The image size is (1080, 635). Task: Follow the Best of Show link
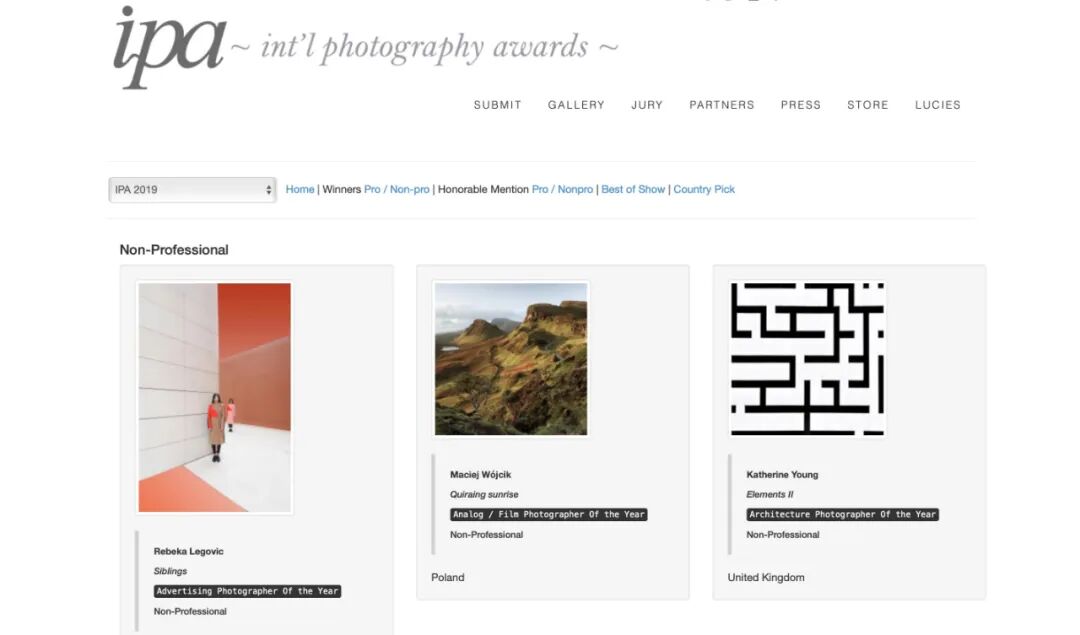tap(633, 189)
